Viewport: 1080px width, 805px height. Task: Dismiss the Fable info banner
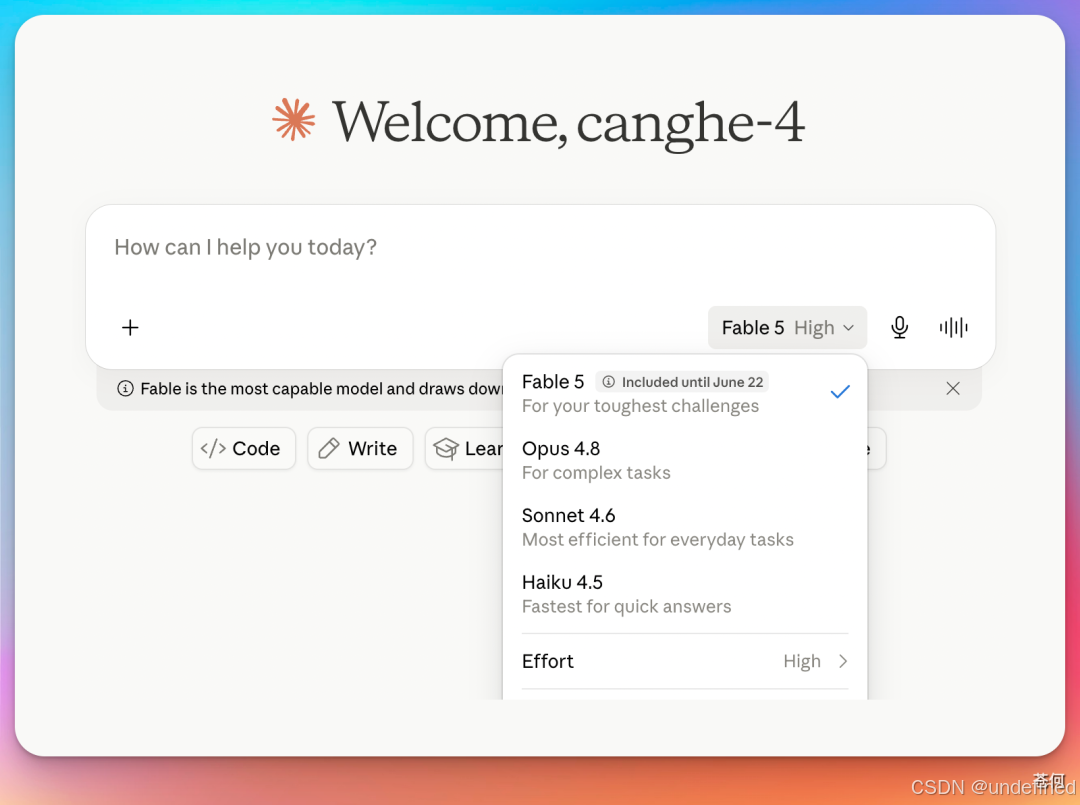click(x=953, y=388)
